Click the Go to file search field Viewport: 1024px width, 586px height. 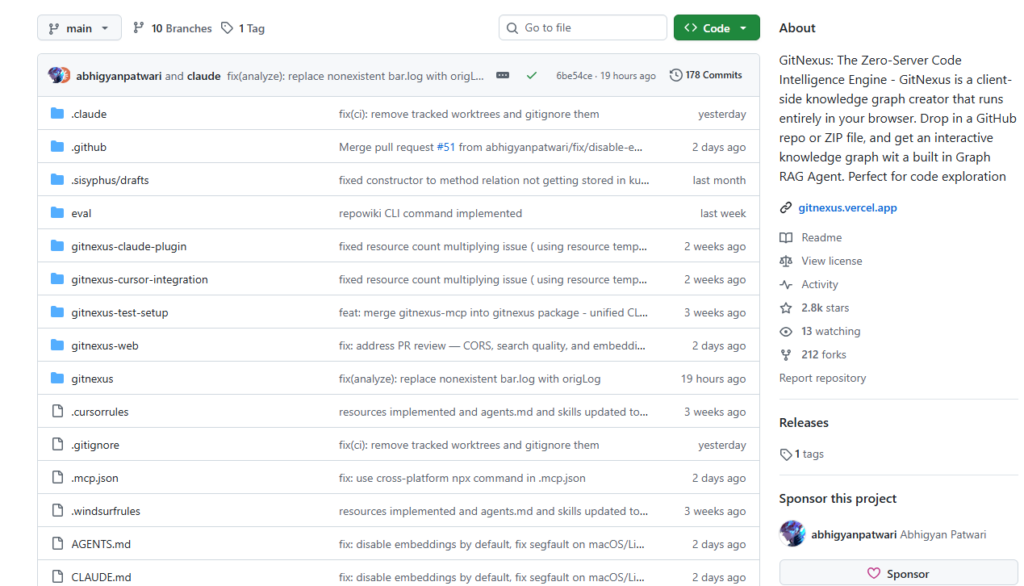coord(583,28)
